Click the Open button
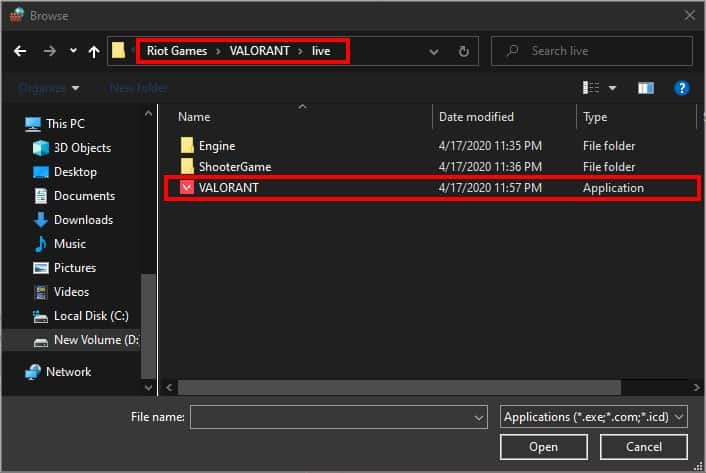706x473 pixels. [x=543, y=447]
